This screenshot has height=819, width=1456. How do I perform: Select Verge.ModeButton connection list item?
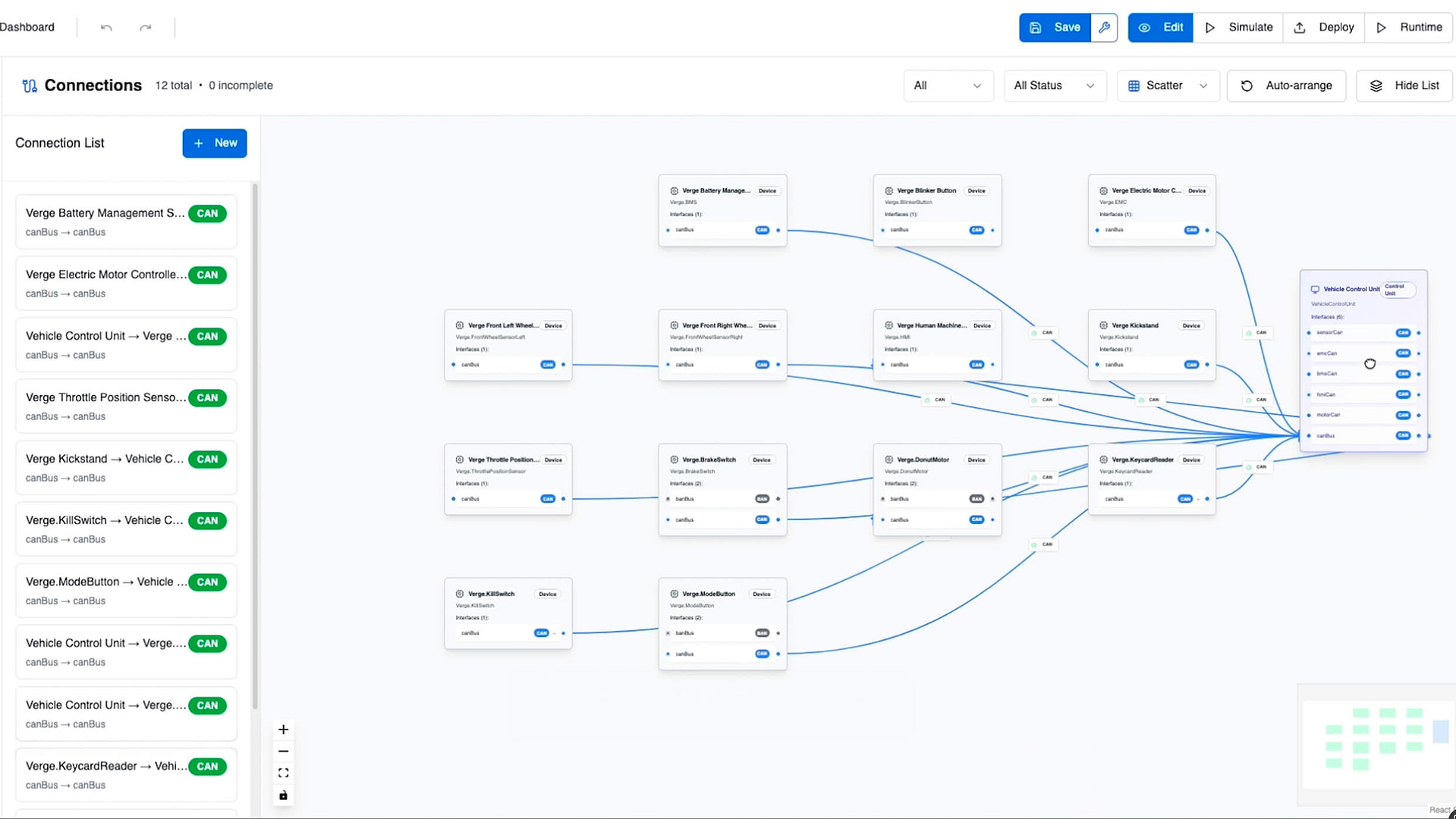click(x=126, y=590)
